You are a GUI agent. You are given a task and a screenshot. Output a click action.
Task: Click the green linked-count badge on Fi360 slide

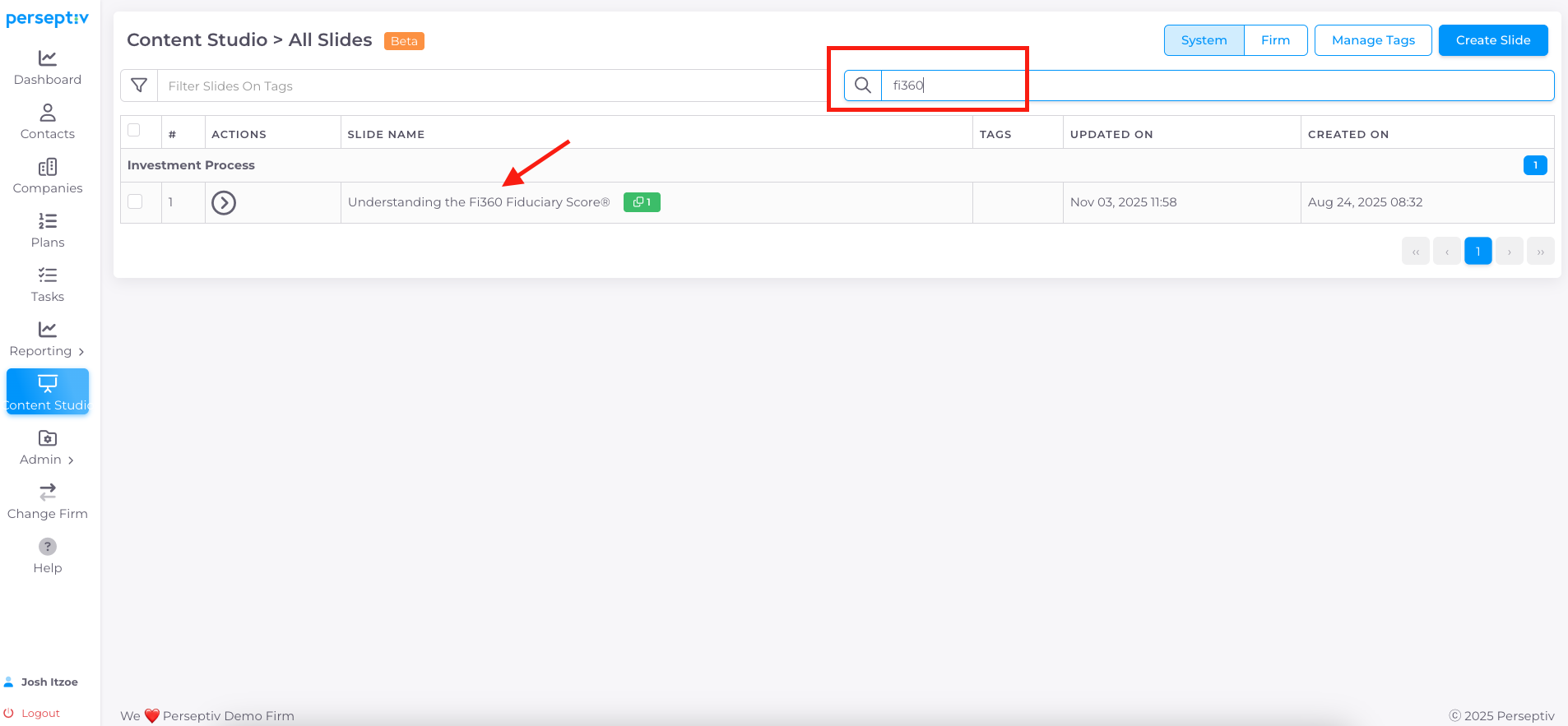(642, 202)
